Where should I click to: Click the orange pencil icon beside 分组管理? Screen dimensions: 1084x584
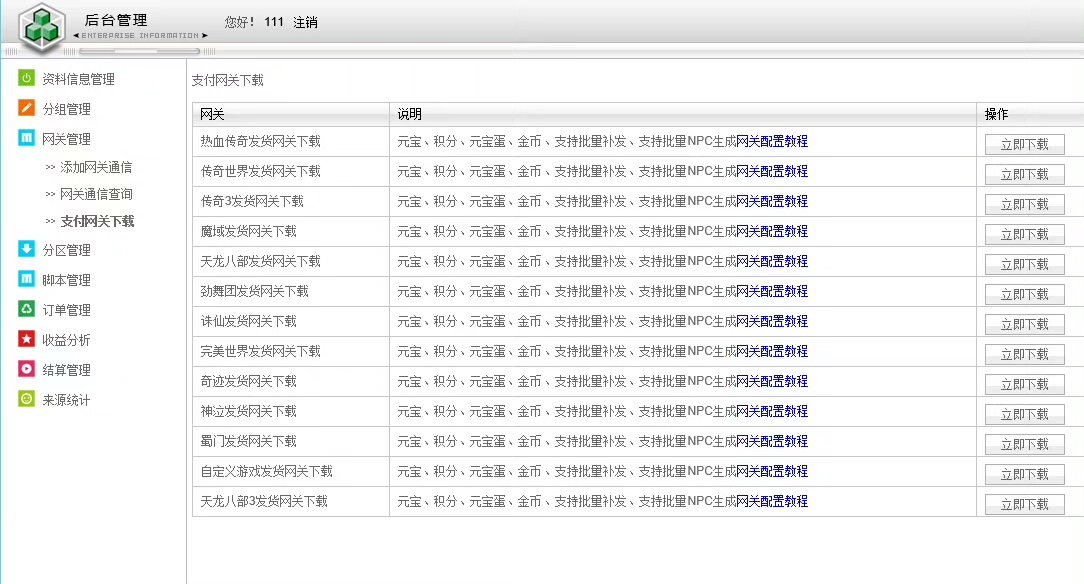(26, 108)
